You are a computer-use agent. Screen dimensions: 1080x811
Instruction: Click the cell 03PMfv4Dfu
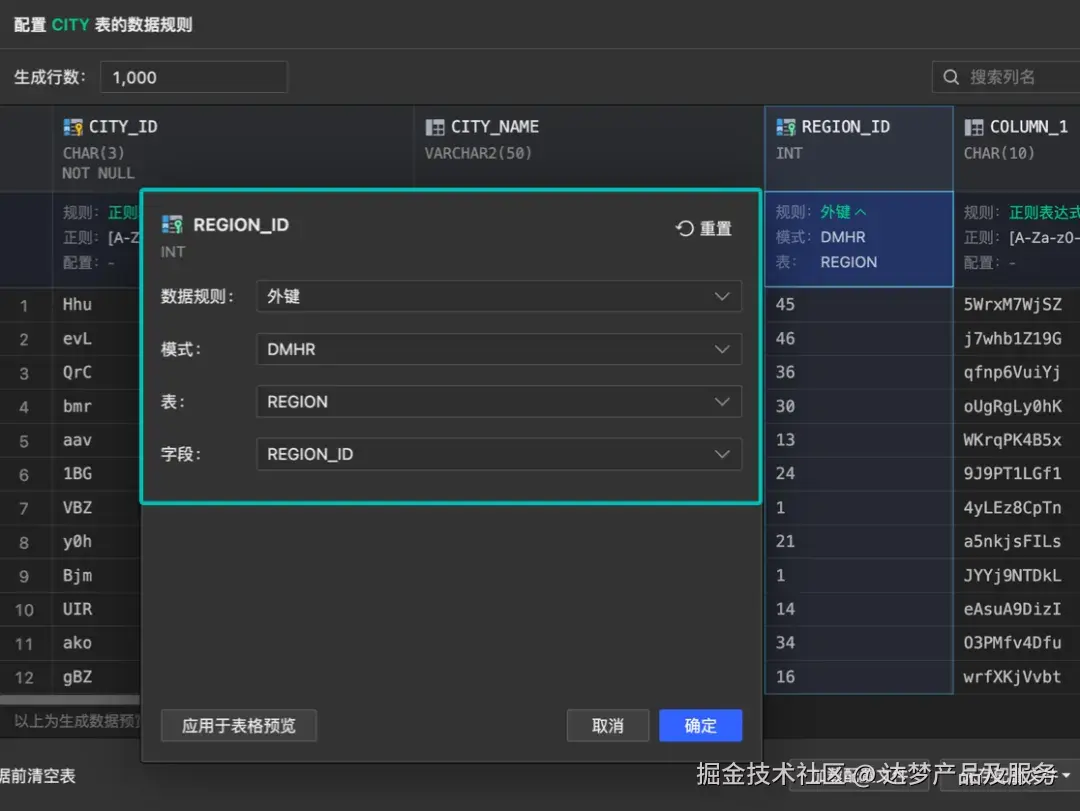[1017, 643]
